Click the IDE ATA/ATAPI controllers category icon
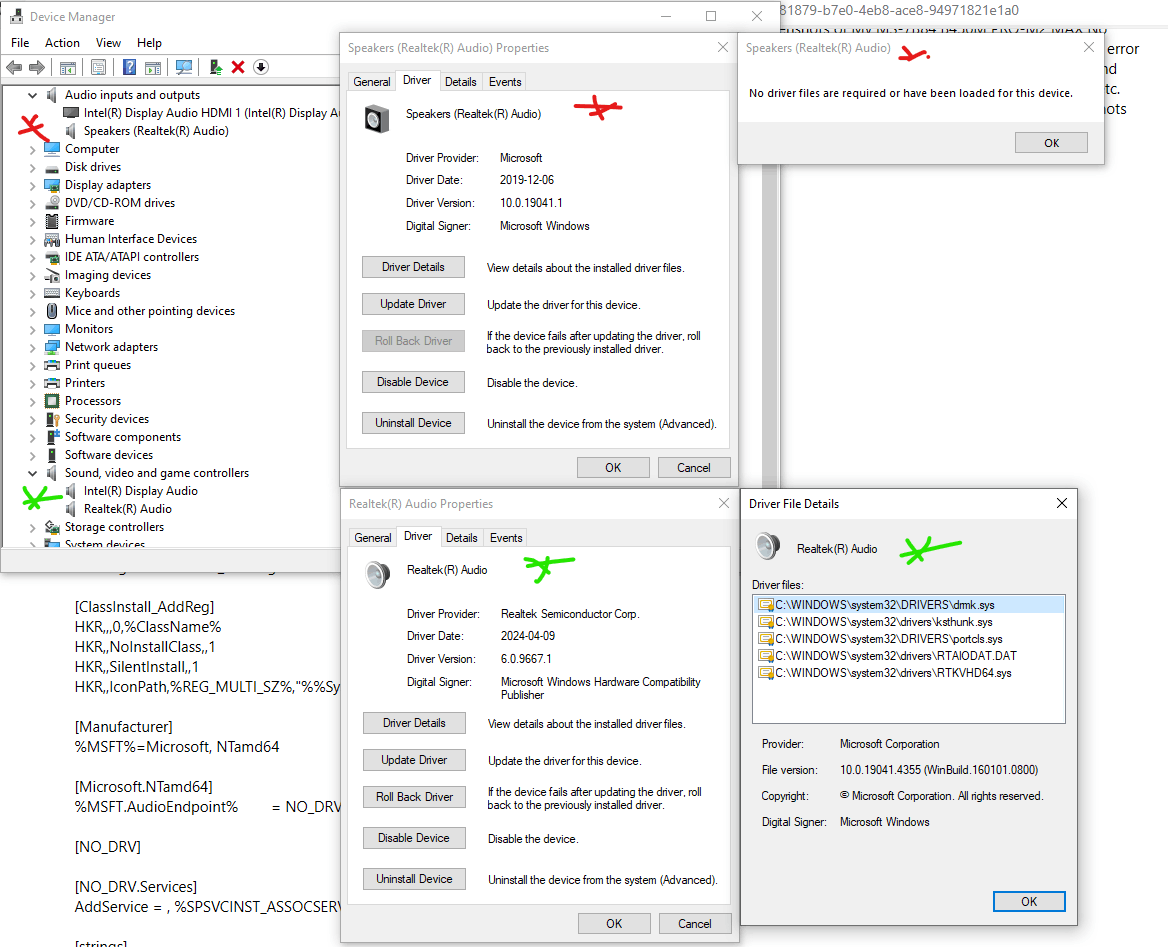The height and width of the screenshot is (947, 1168). point(52,257)
